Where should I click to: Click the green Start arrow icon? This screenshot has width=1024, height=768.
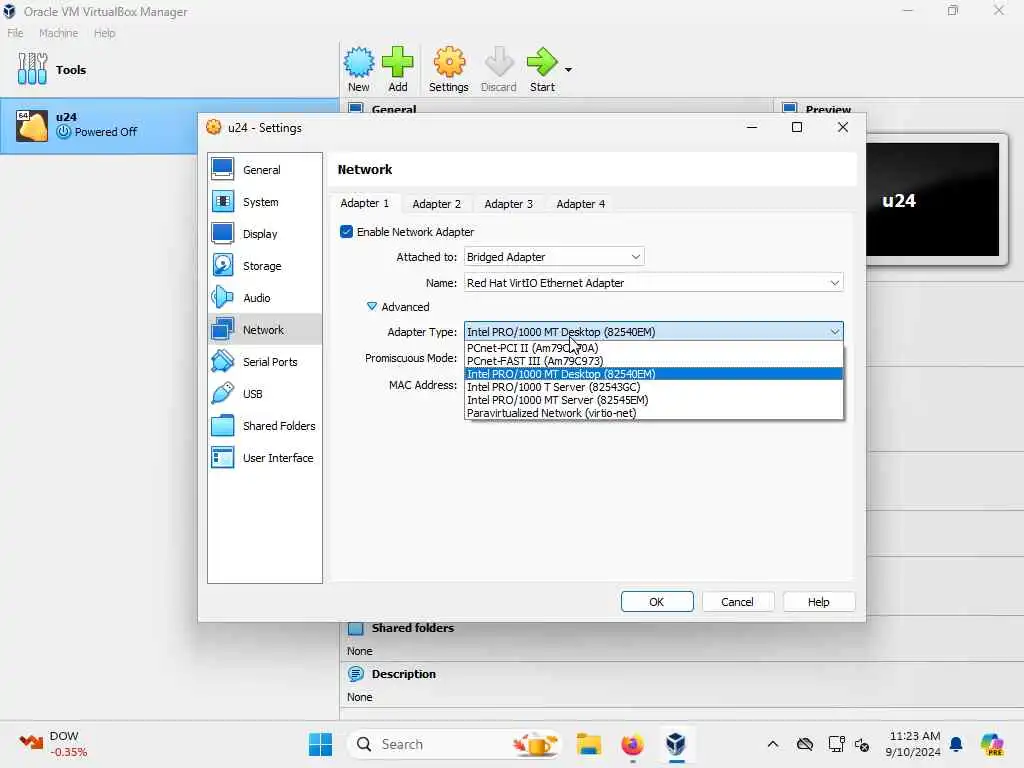(541, 62)
